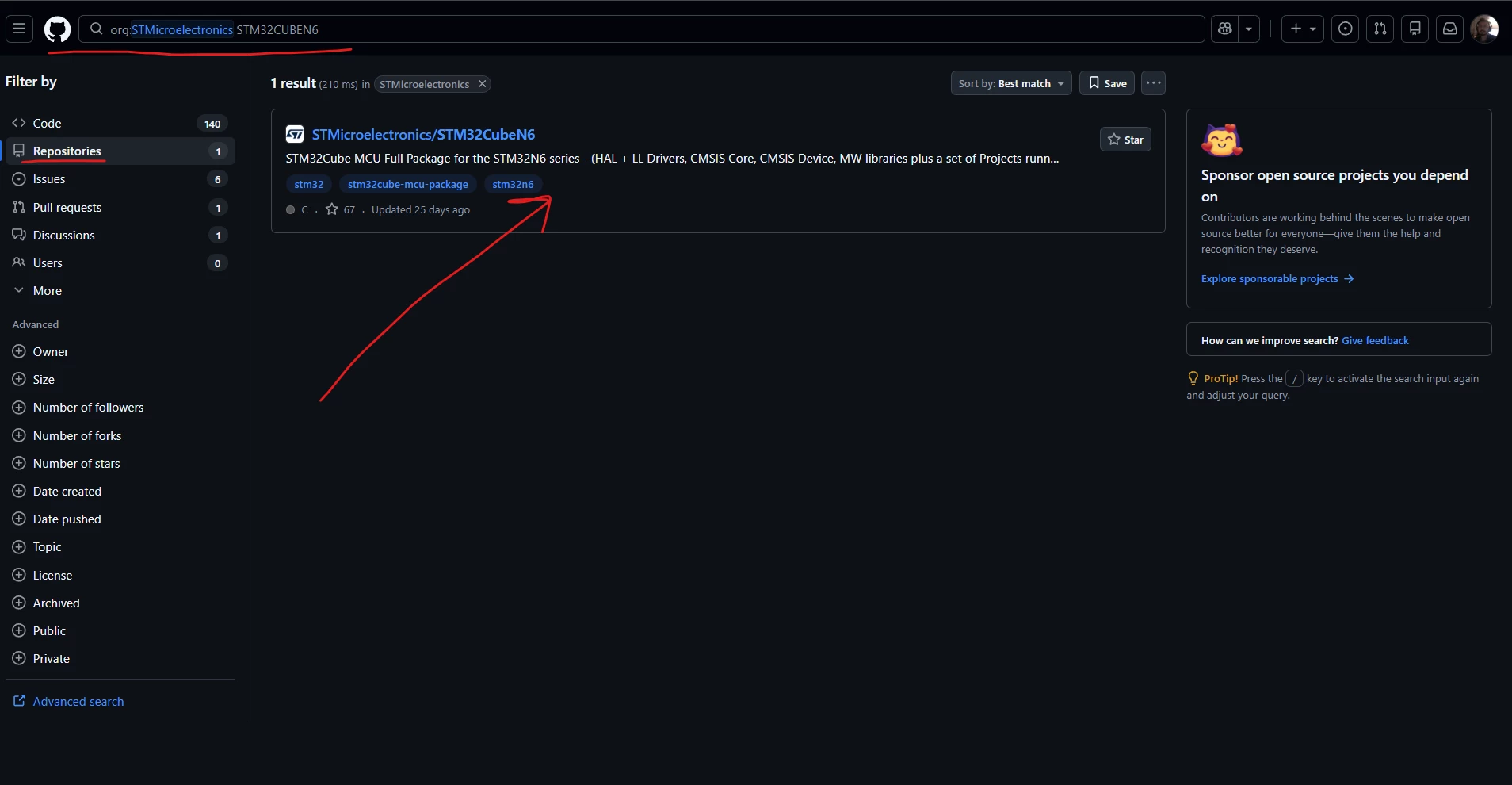
Task: Expand the Copilot dropdown arrow
Action: (x=1249, y=29)
